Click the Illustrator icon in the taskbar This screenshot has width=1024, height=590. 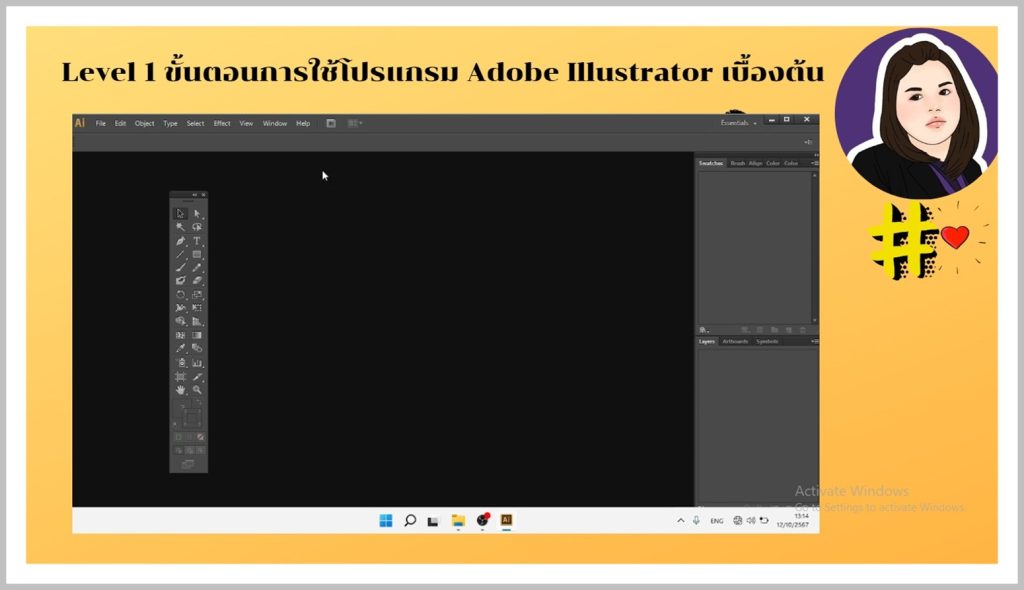(506, 520)
